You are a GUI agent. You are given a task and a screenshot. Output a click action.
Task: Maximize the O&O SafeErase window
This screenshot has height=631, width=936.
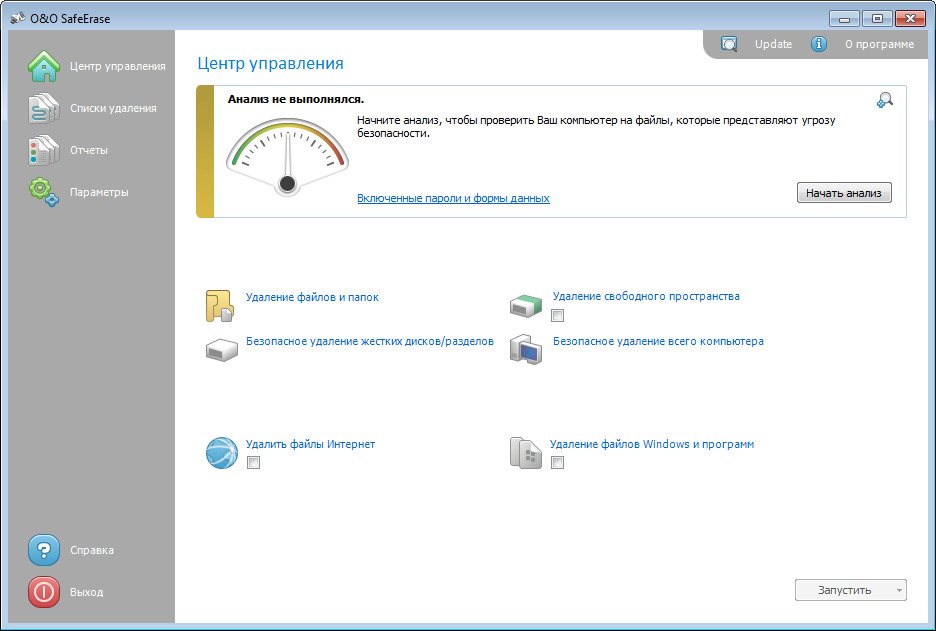(x=877, y=19)
